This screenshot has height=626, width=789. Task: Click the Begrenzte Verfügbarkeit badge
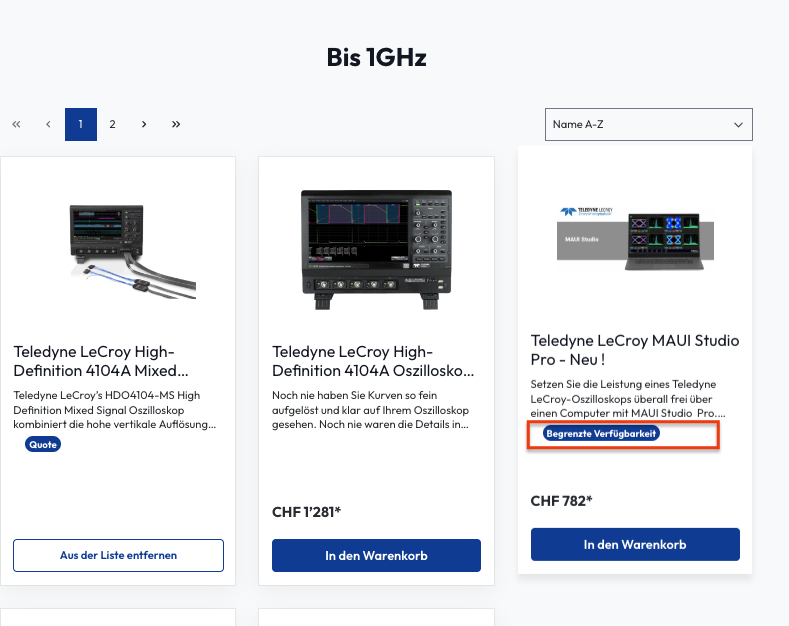(x=601, y=433)
